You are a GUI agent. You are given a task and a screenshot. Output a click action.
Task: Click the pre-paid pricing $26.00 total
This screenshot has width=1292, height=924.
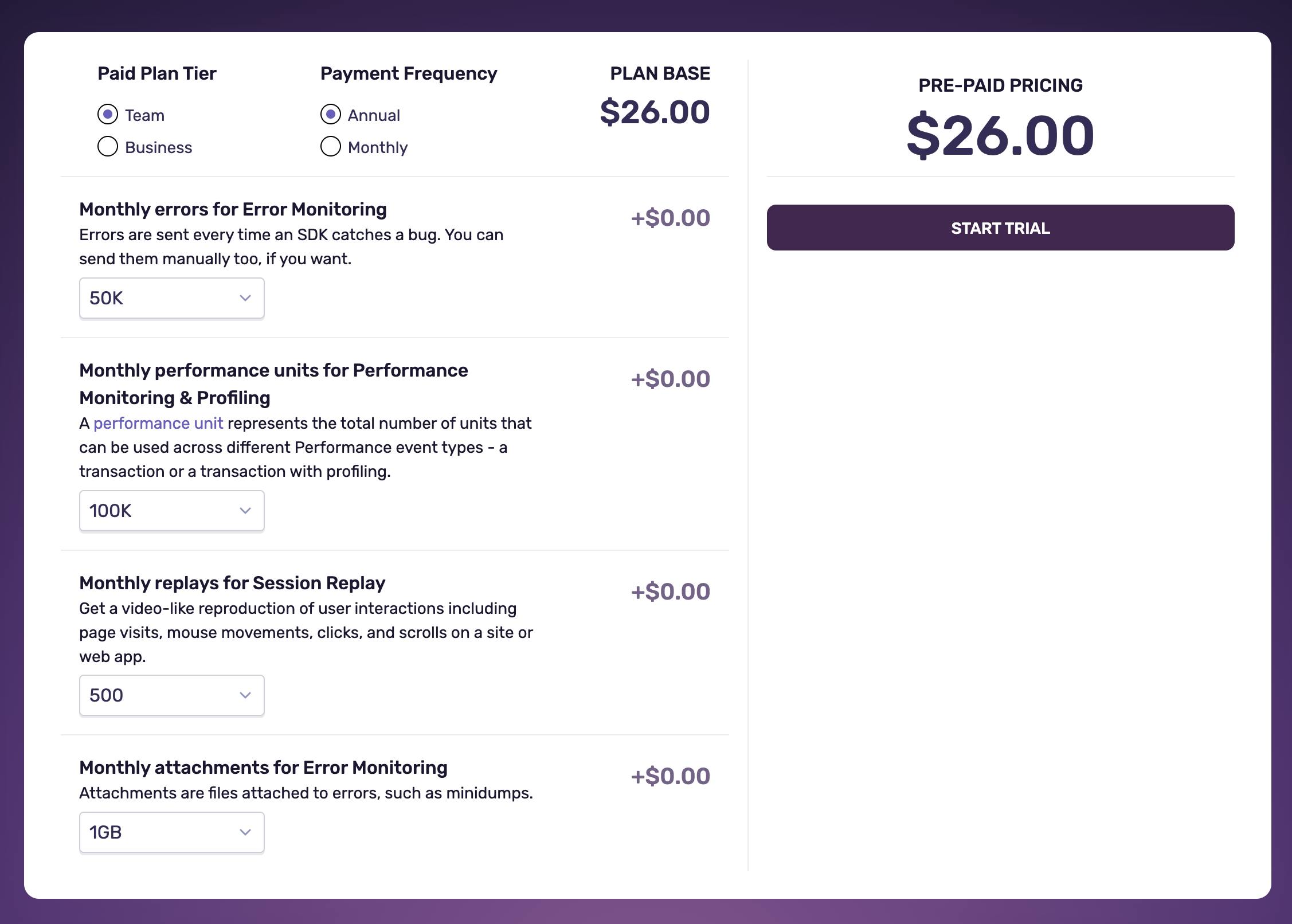tap(1000, 136)
